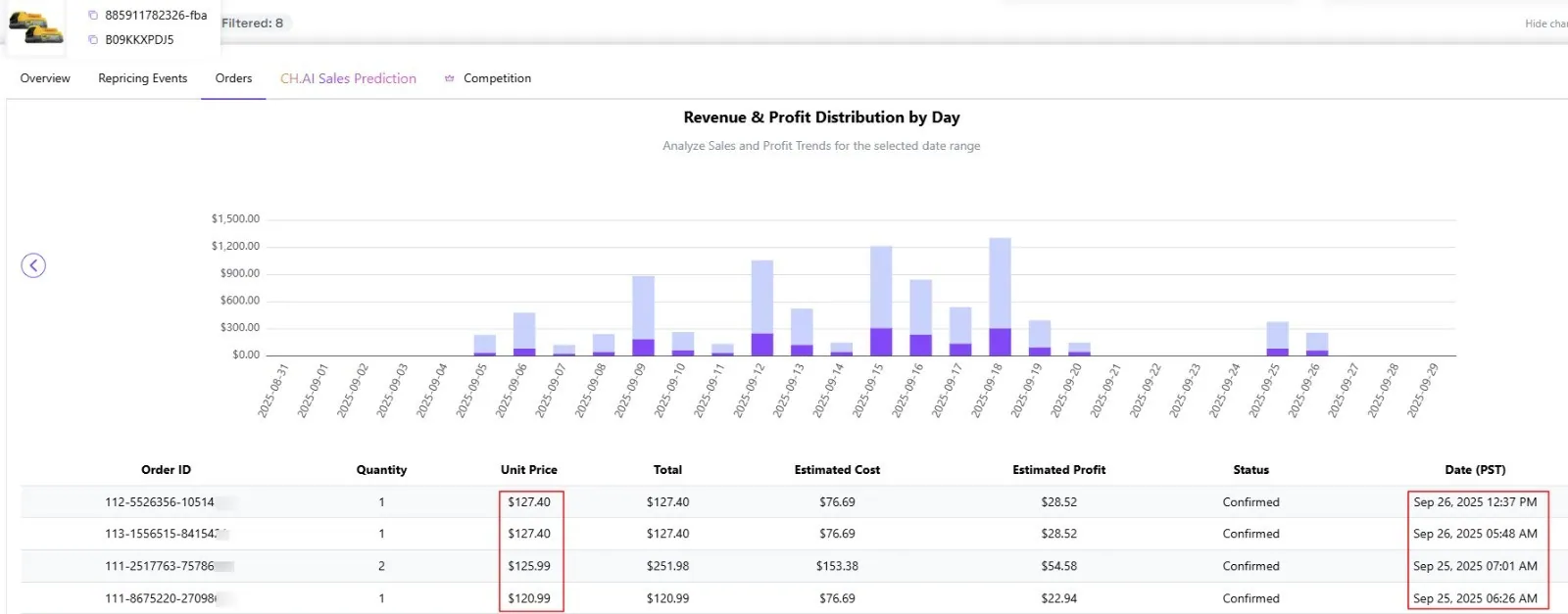Screen dimensions: 1568x614
Task: Switch to Repricing Events tab
Action: [142, 78]
